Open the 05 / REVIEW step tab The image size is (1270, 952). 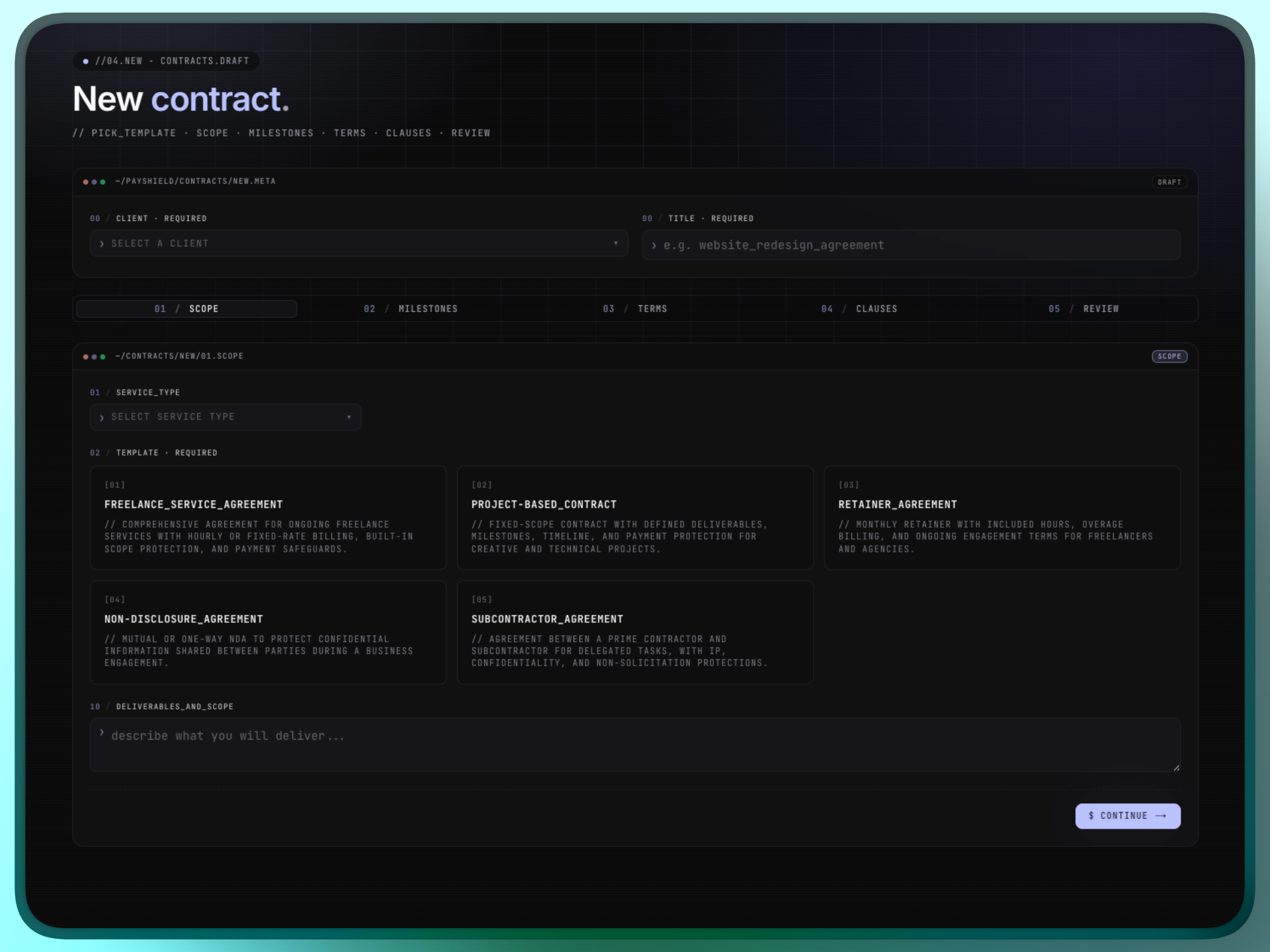pyautogui.click(x=1085, y=308)
